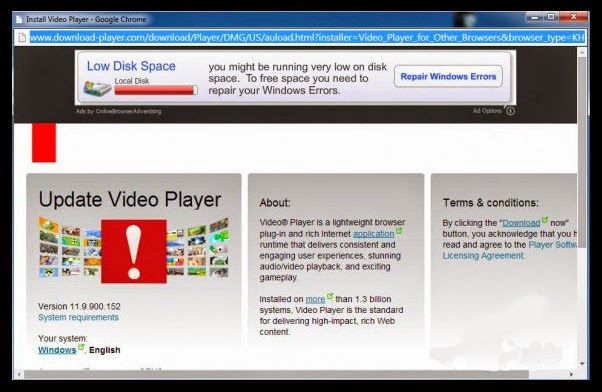Follow the application hyperlink in About
Image resolution: width=602 pixels, height=392 pixels.
[374, 234]
